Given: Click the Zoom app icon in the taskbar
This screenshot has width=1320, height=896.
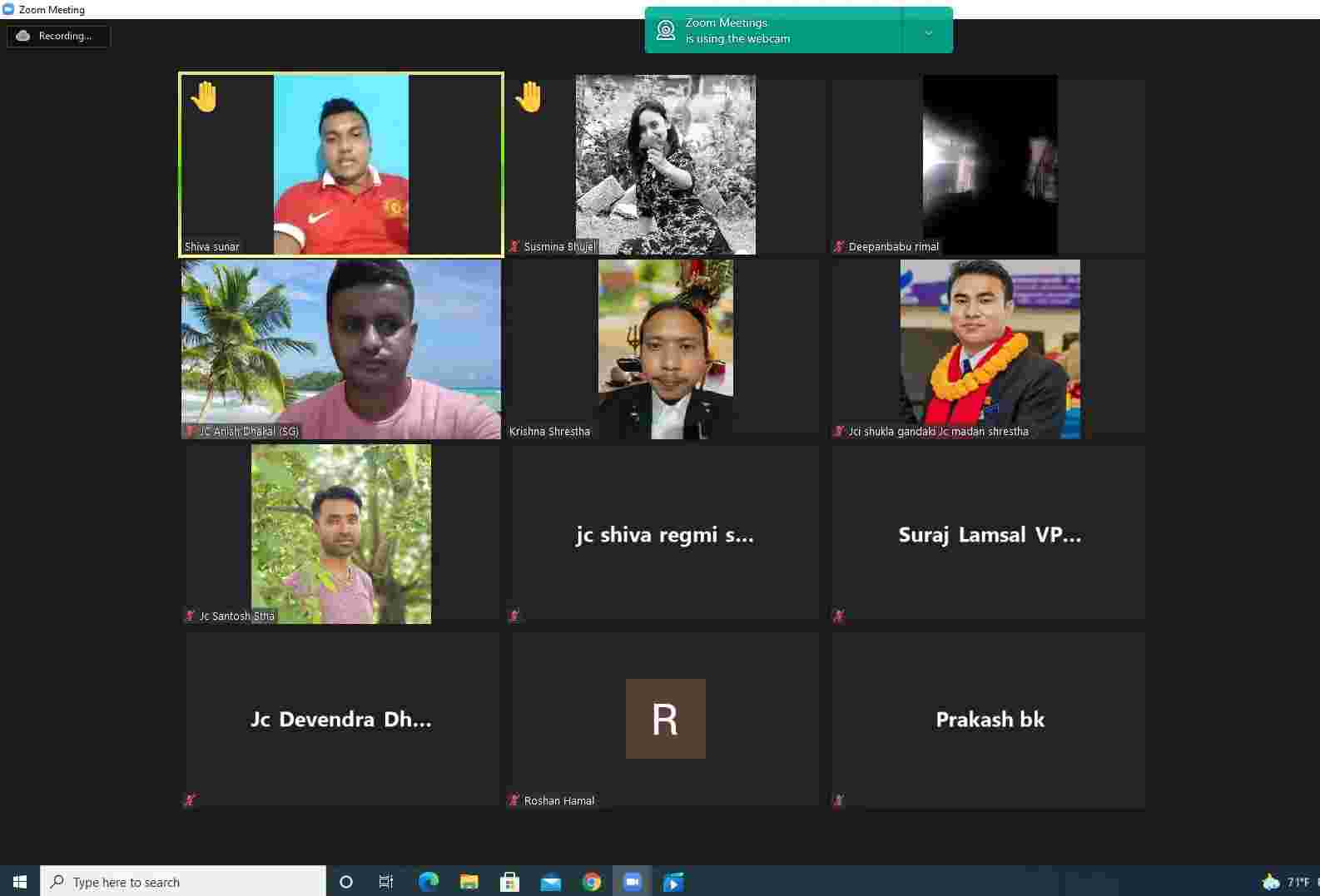Looking at the screenshot, I should (x=633, y=882).
